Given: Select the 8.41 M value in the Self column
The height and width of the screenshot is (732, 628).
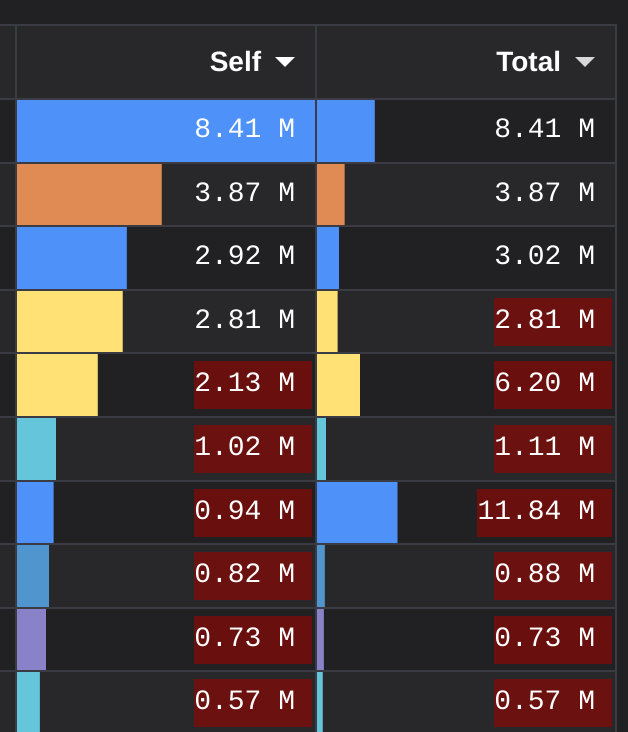Looking at the screenshot, I should tap(245, 129).
